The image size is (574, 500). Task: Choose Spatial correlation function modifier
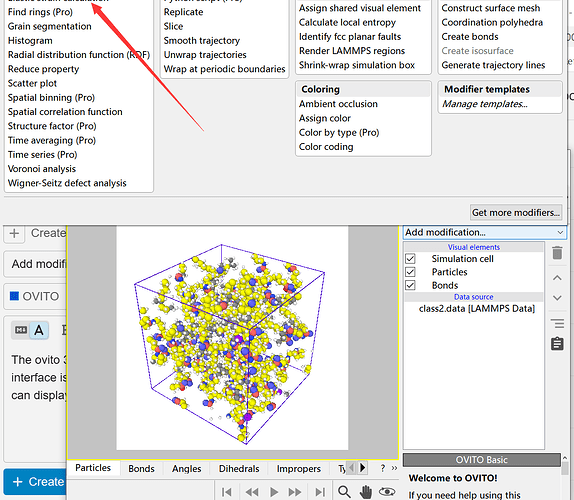(65, 112)
